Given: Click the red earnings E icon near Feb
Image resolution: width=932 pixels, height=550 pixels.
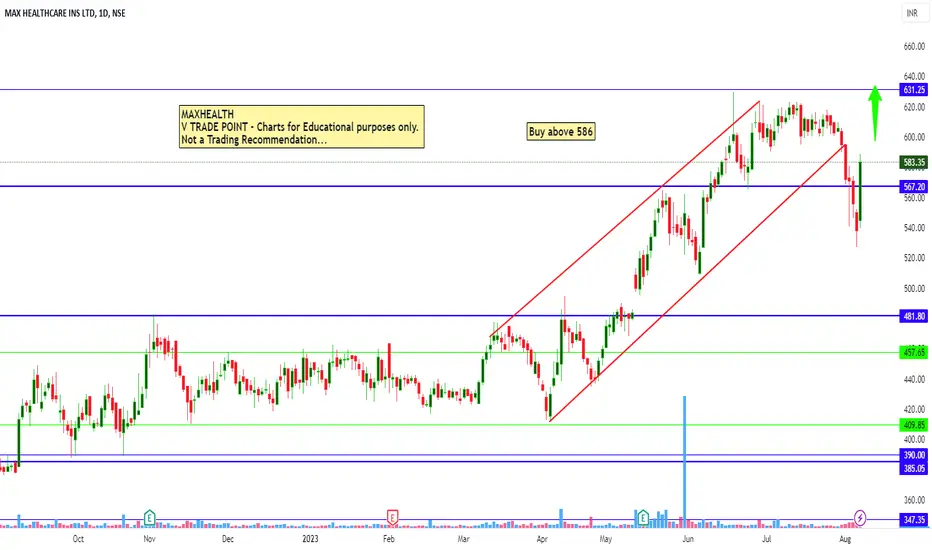Looking at the screenshot, I should [392, 517].
